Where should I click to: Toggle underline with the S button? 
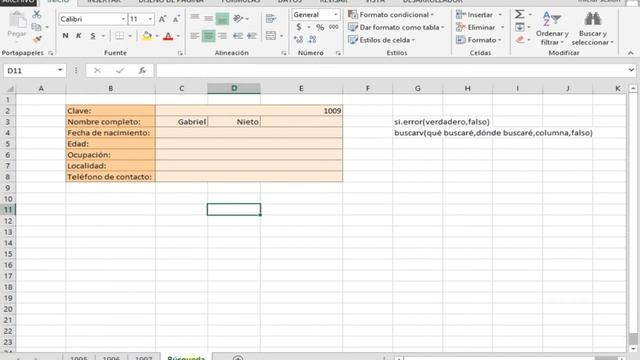(x=93, y=36)
